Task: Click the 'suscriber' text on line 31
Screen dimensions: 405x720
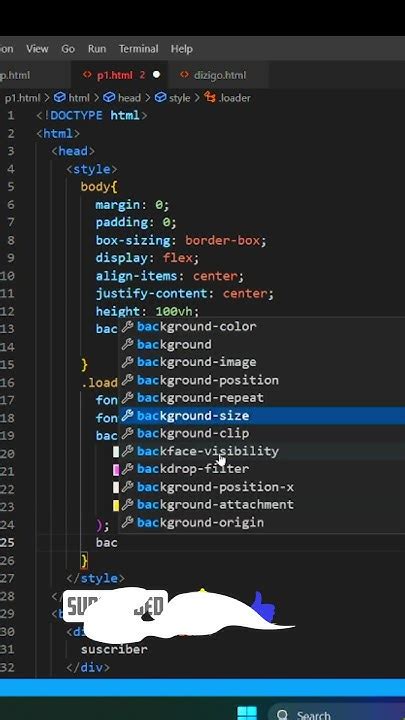Action: (114, 649)
